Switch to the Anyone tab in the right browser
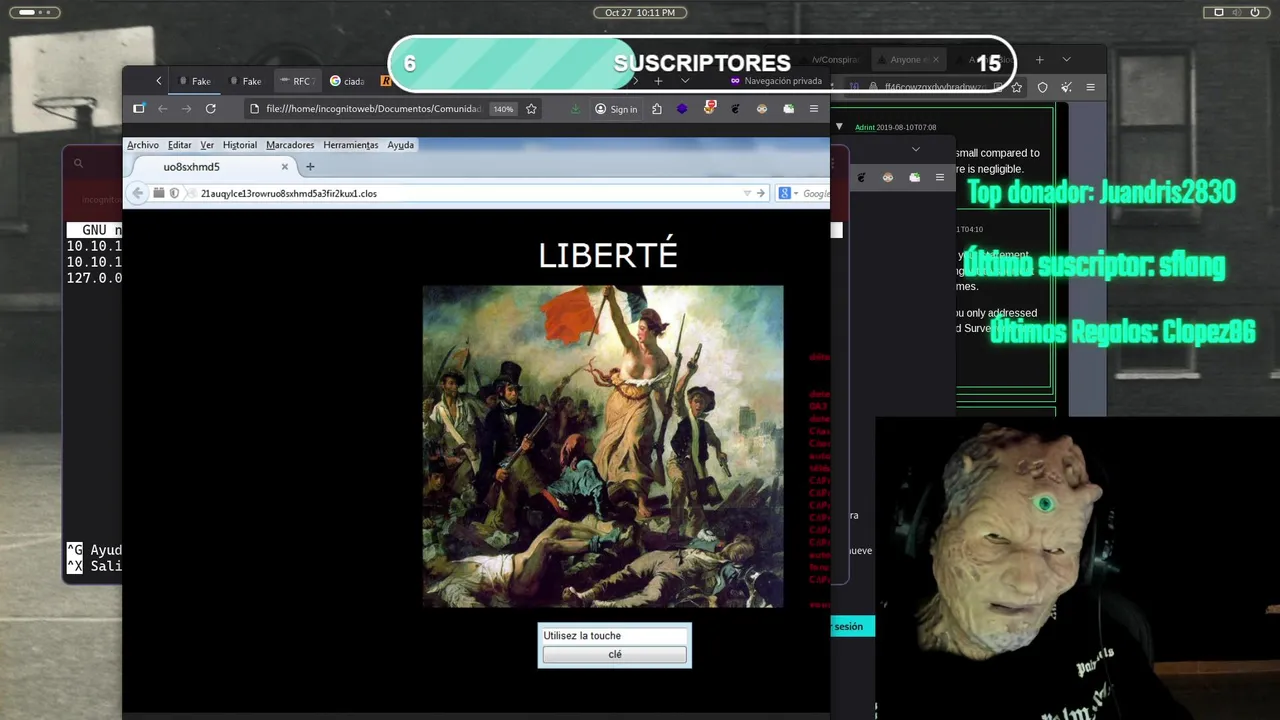 click(x=908, y=60)
